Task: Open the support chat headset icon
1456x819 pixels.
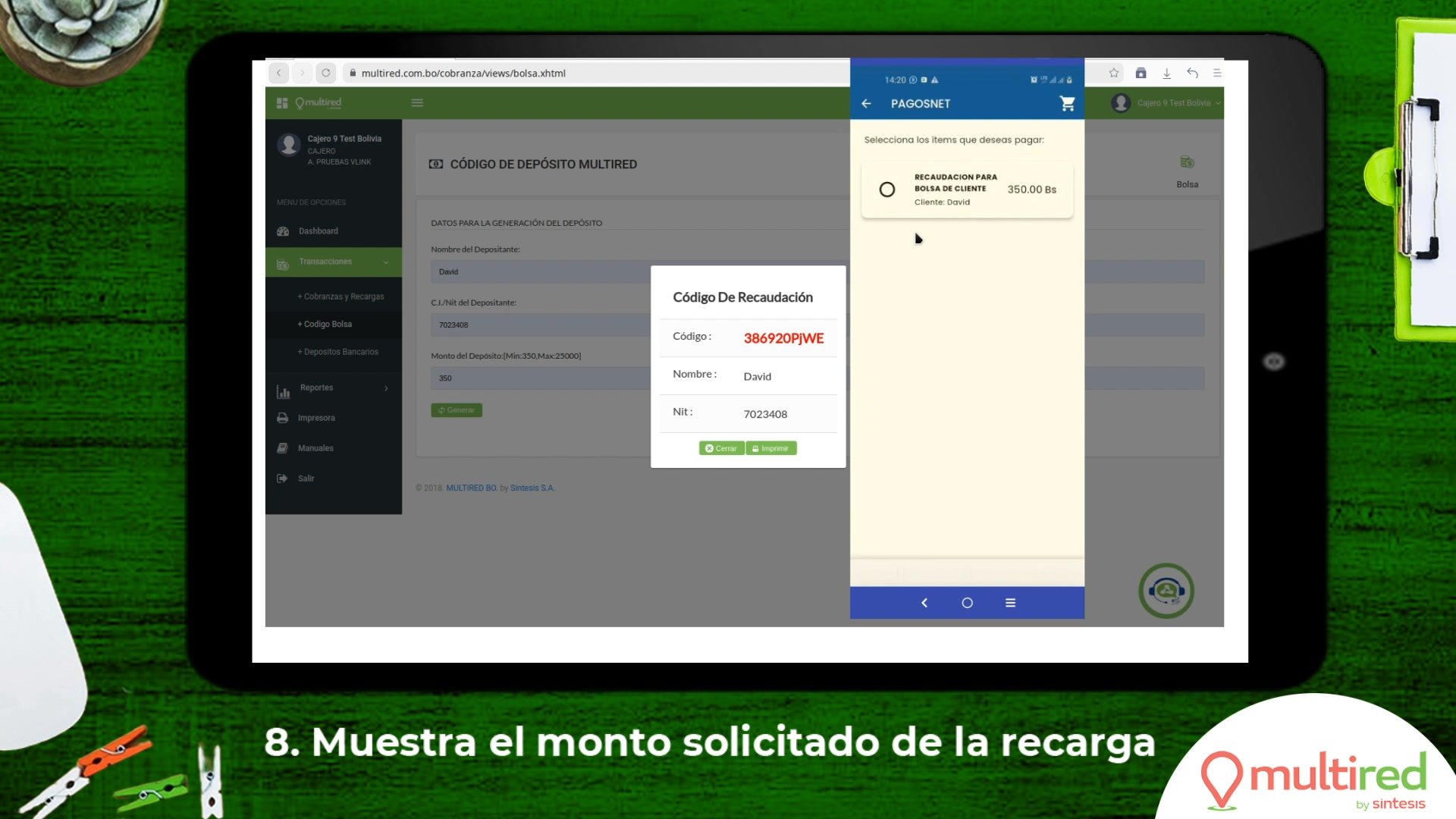Action: click(x=1166, y=590)
